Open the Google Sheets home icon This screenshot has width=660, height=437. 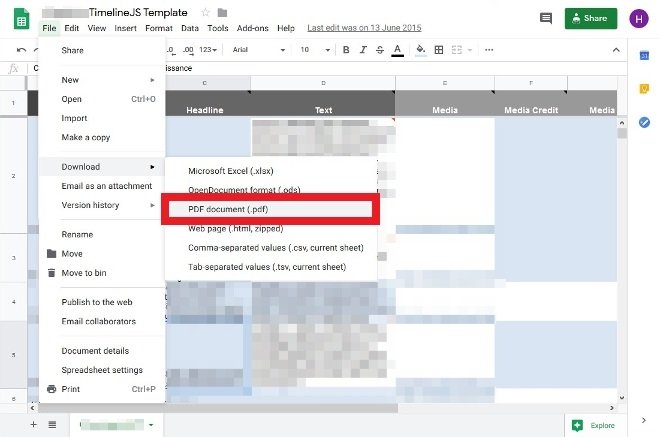pos(21,20)
